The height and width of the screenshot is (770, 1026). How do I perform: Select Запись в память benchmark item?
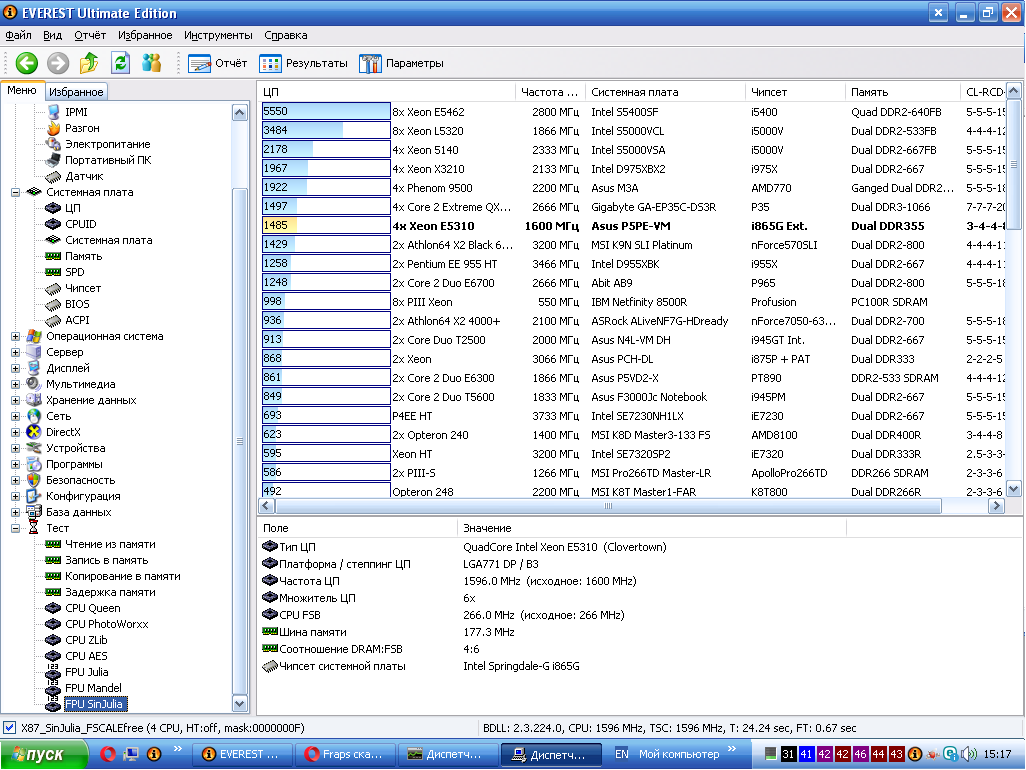106,560
